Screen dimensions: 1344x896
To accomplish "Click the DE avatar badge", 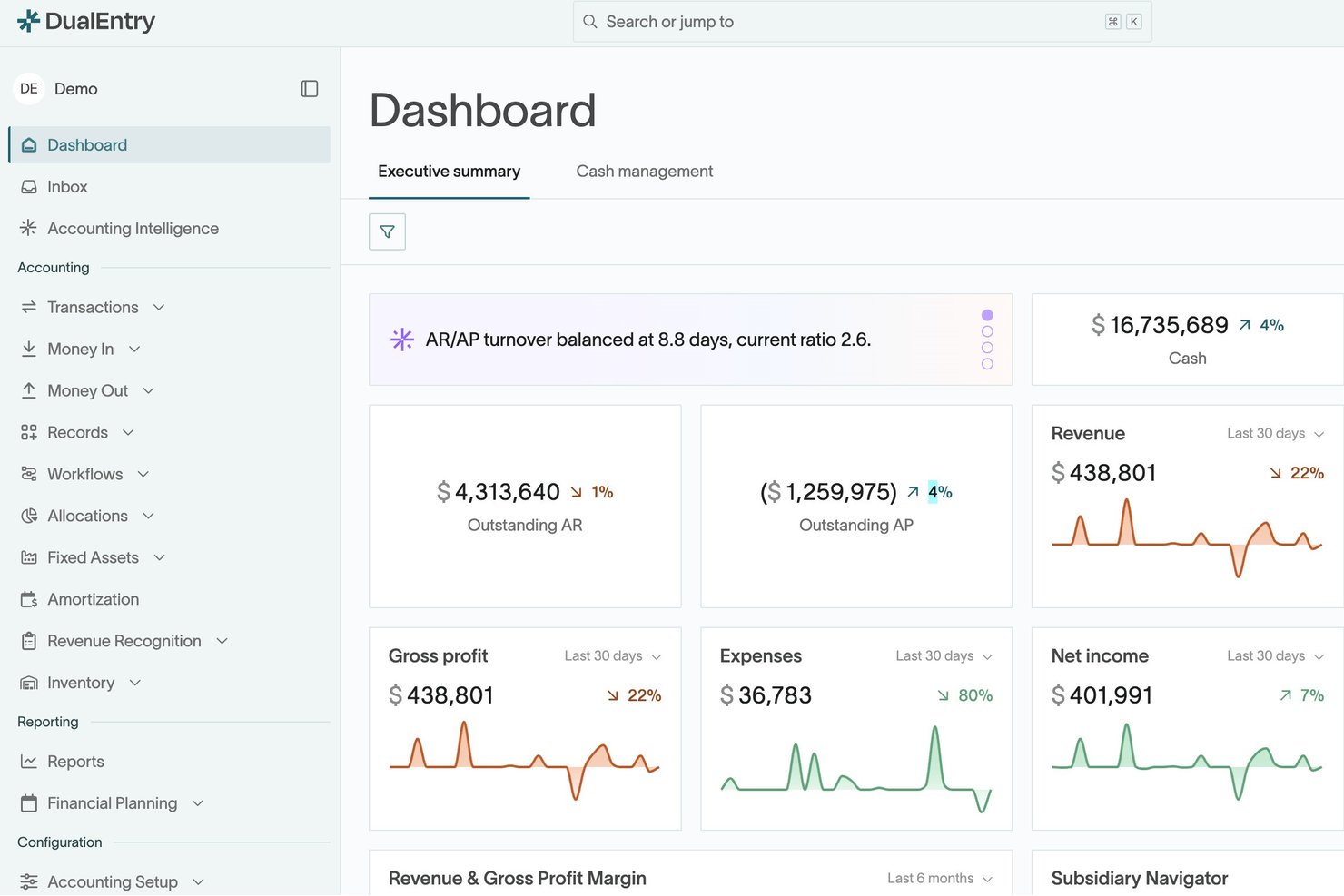I will 29,89.
